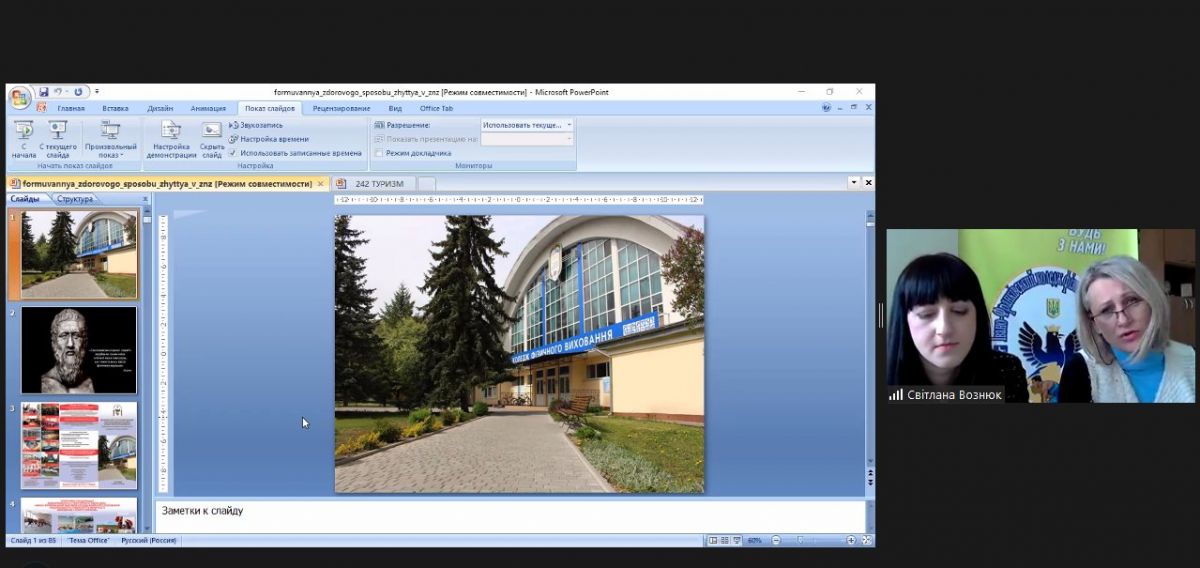Open PowerPoint help question mark icon
1200x568 pixels.
tap(826, 108)
